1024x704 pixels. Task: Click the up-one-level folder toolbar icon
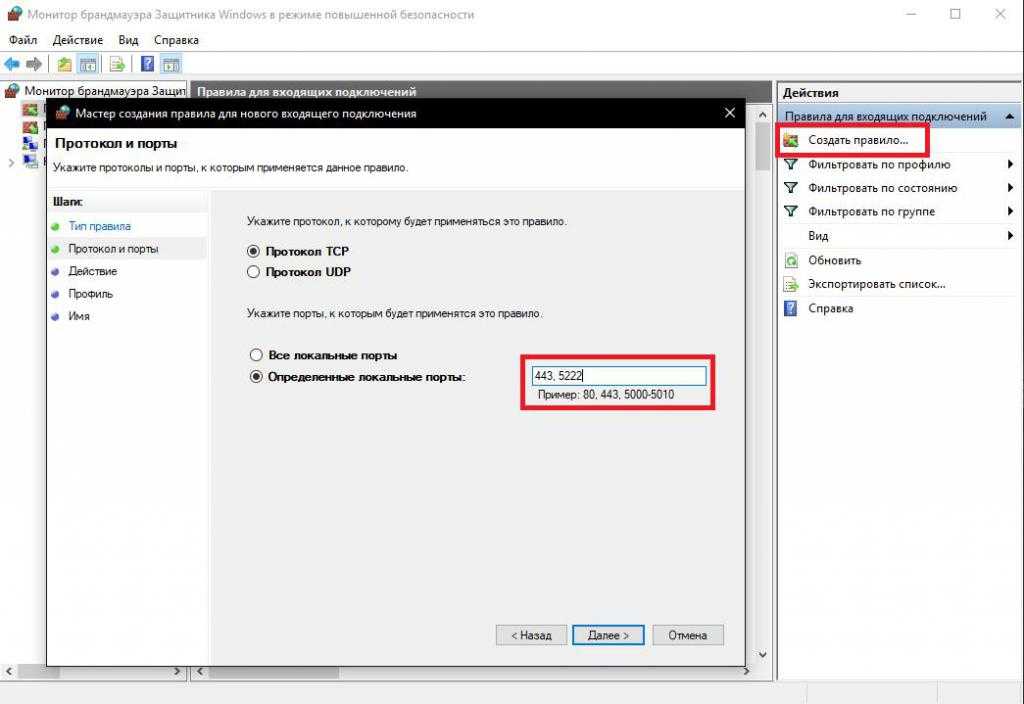[64, 64]
